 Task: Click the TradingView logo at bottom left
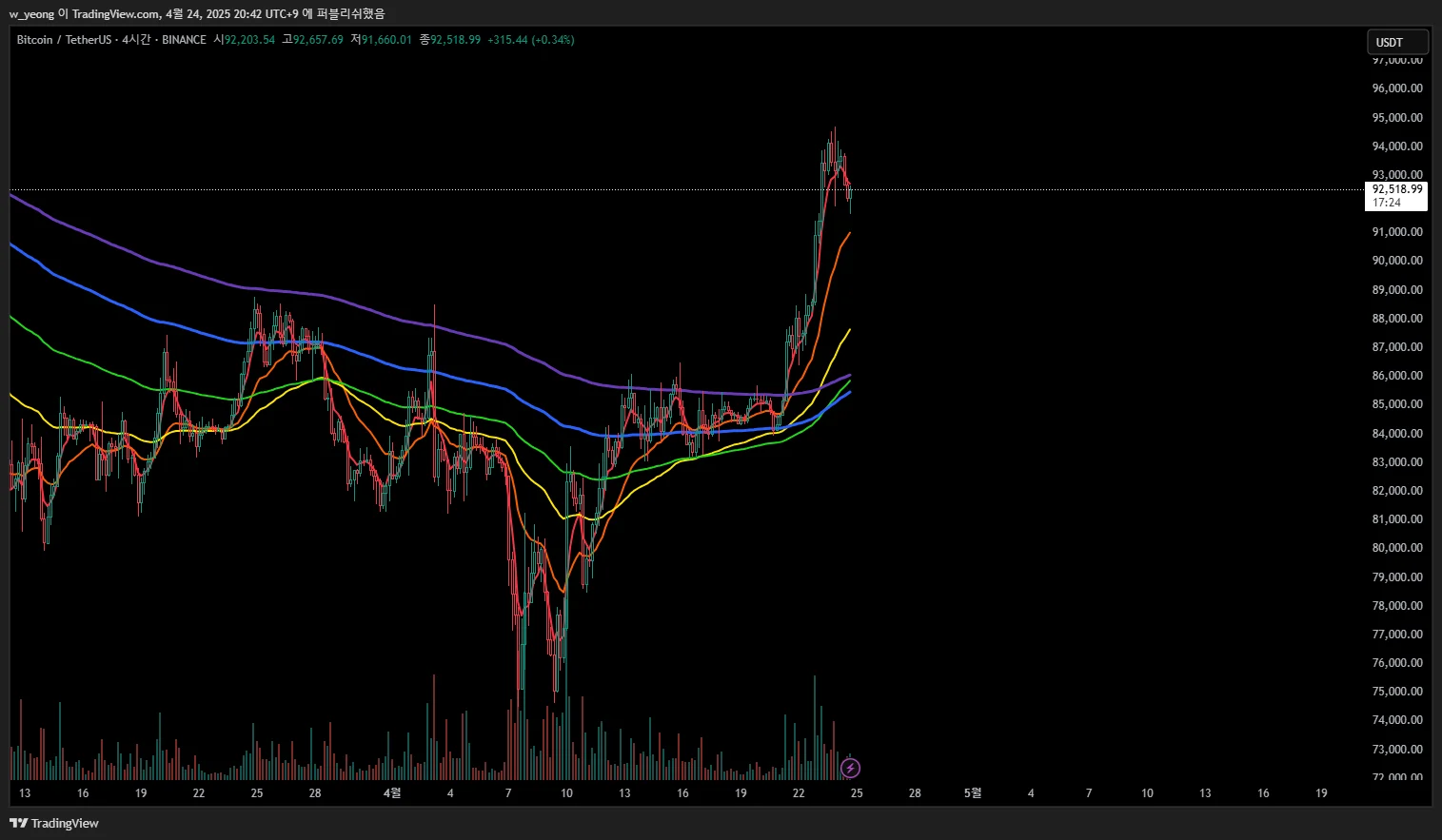(54, 823)
